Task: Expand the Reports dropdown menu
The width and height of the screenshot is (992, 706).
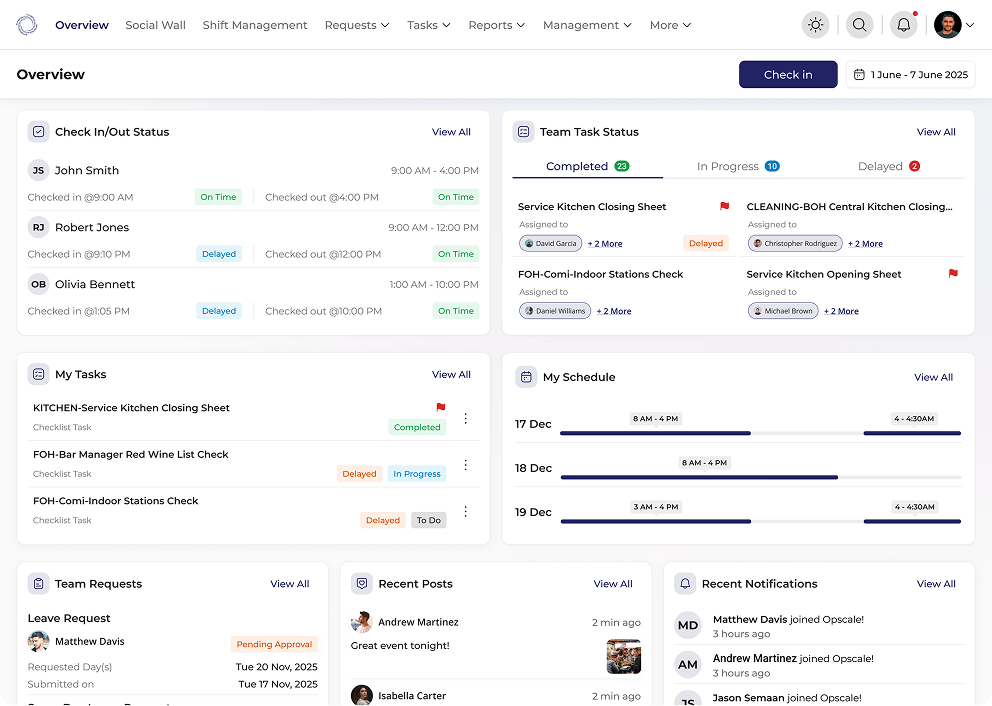Action: [497, 25]
